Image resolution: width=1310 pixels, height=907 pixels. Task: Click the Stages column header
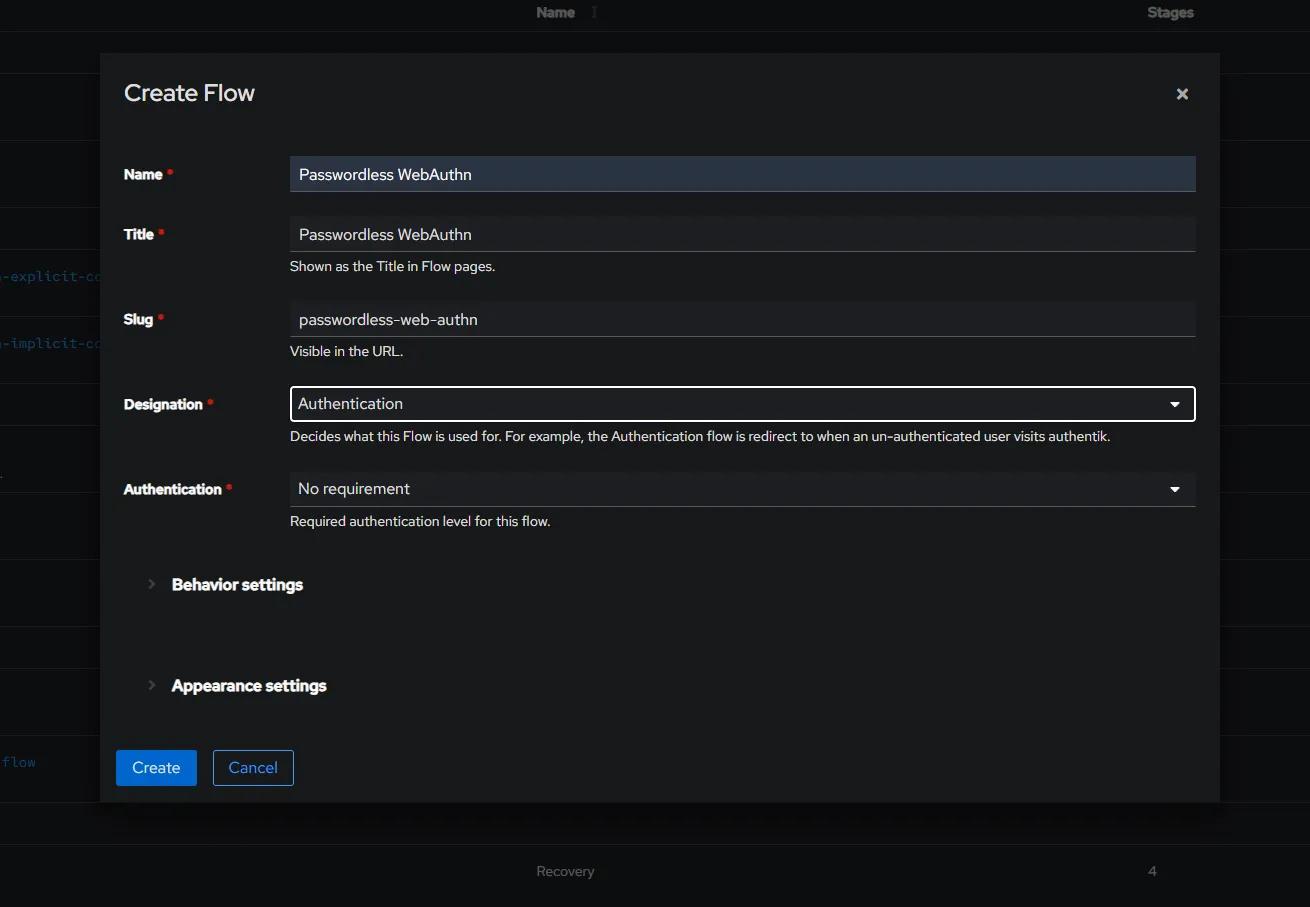tap(1170, 13)
